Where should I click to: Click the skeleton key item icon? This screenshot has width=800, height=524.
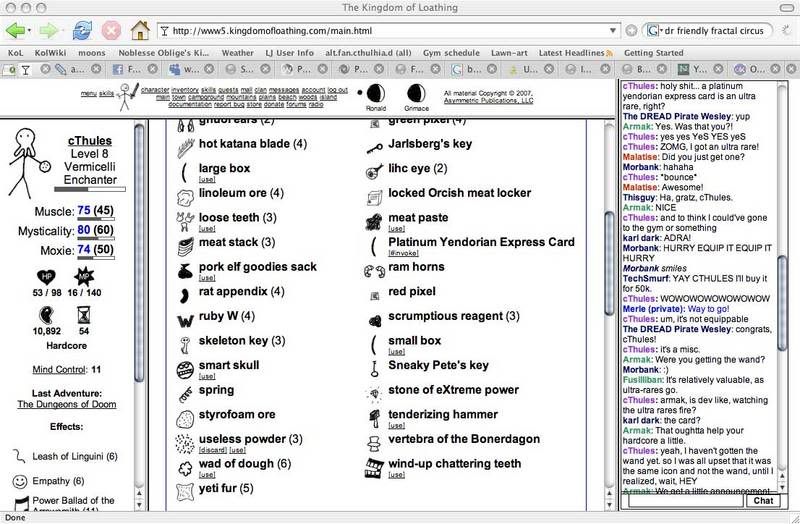coord(185,345)
